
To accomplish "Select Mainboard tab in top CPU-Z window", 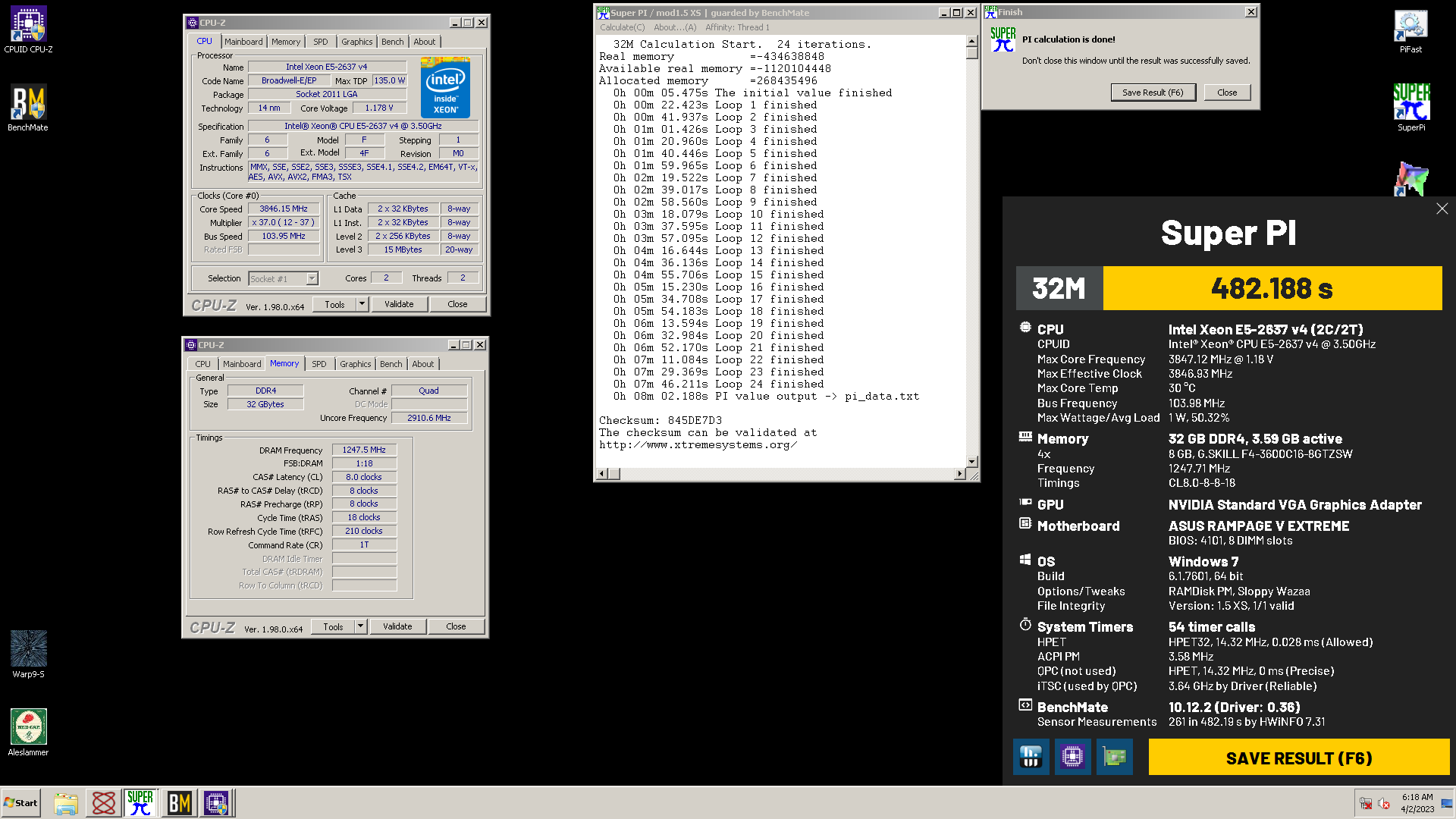I will pyautogui.click(x=243, y=42).
